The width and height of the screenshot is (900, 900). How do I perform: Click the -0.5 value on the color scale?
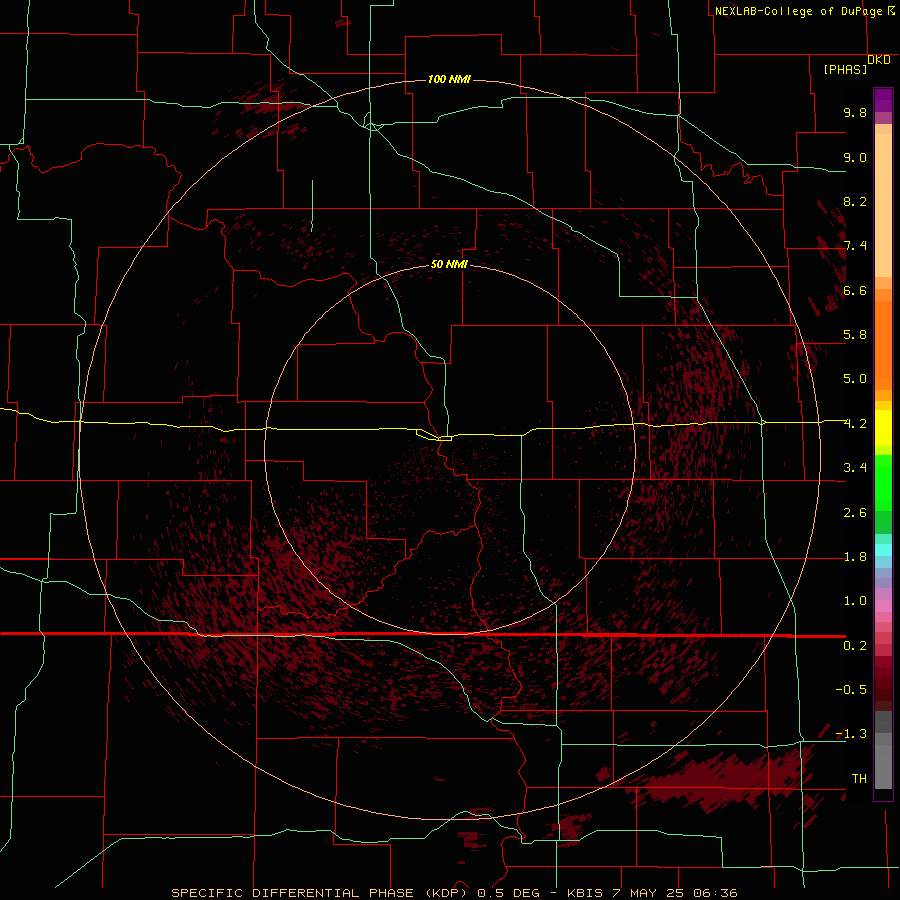pyautogui.click(x=851, y=690)
